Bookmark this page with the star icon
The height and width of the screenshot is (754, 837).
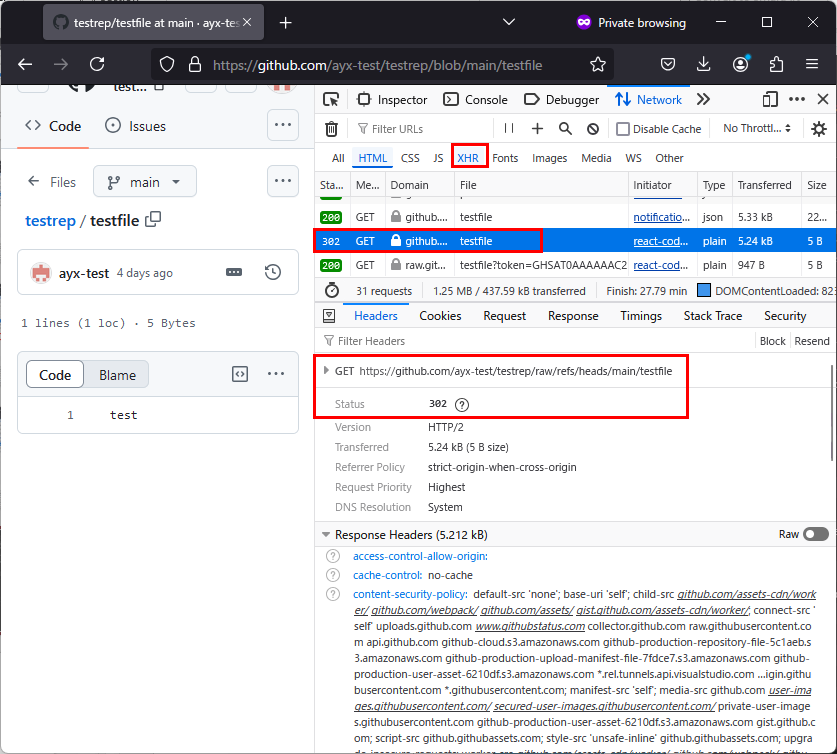[x=598, y=65]
